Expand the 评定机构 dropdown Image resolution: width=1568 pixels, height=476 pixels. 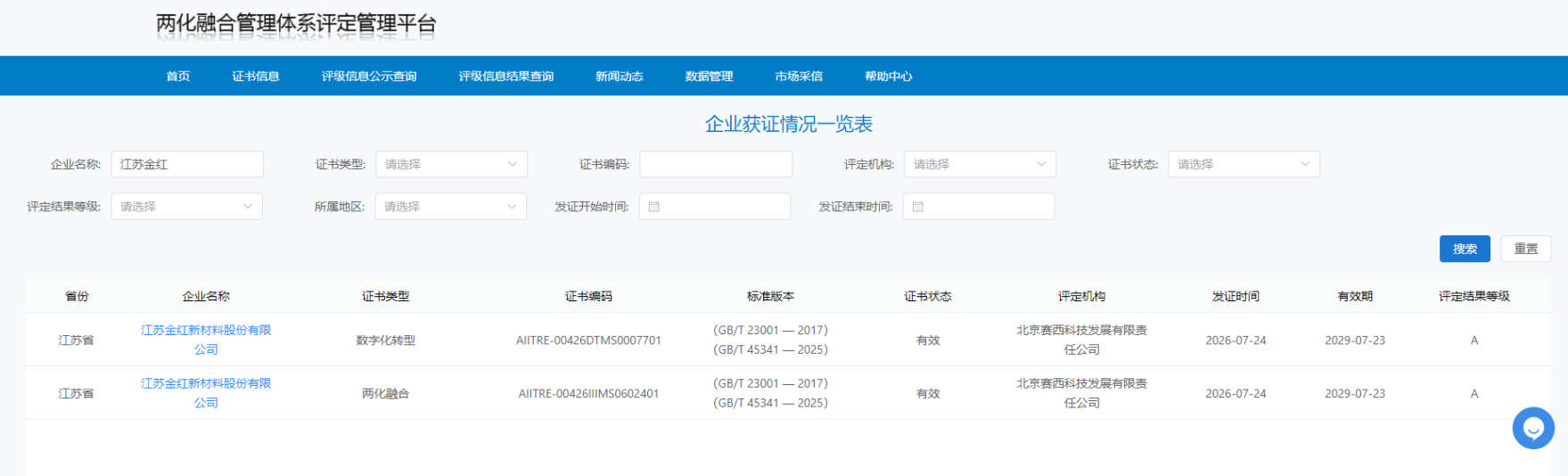tap(980, 164)
